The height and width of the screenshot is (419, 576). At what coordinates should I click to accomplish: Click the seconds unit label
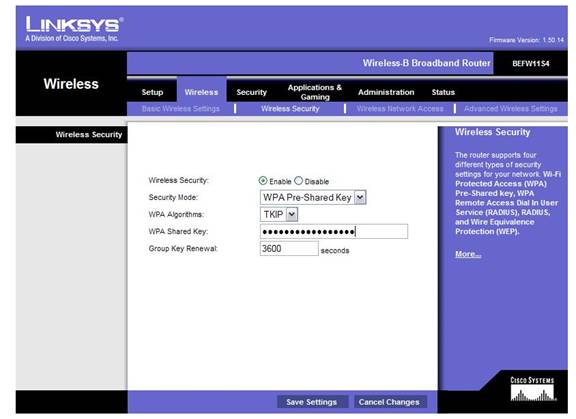click(335, 251)
